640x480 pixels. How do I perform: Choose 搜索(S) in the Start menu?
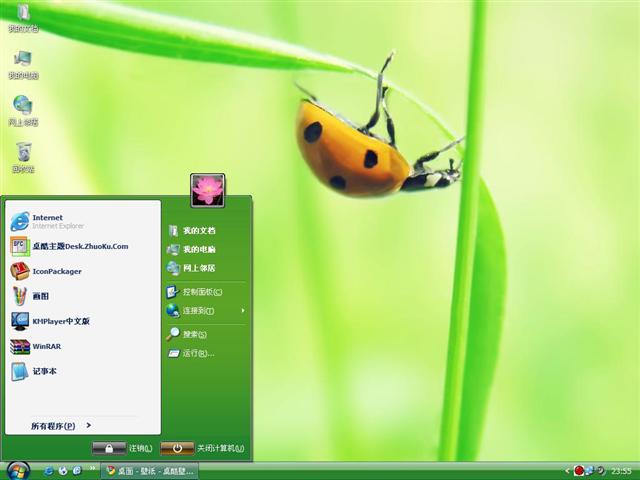click(x=193, y=334)
